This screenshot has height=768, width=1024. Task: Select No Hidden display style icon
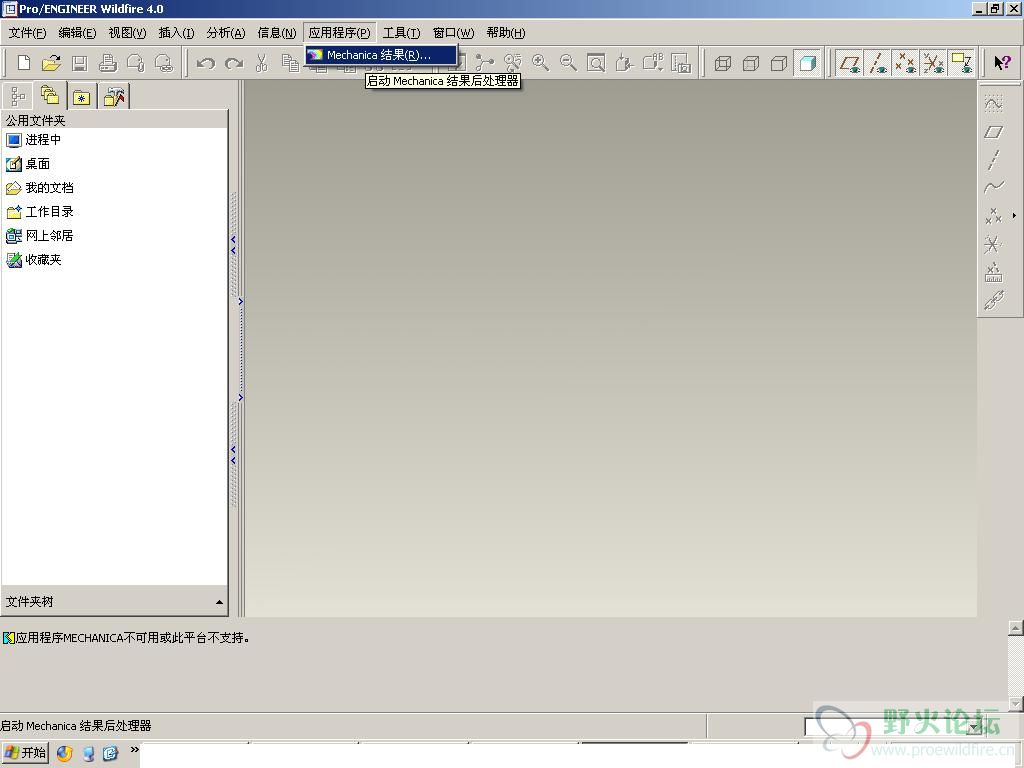tap(779, 63)
